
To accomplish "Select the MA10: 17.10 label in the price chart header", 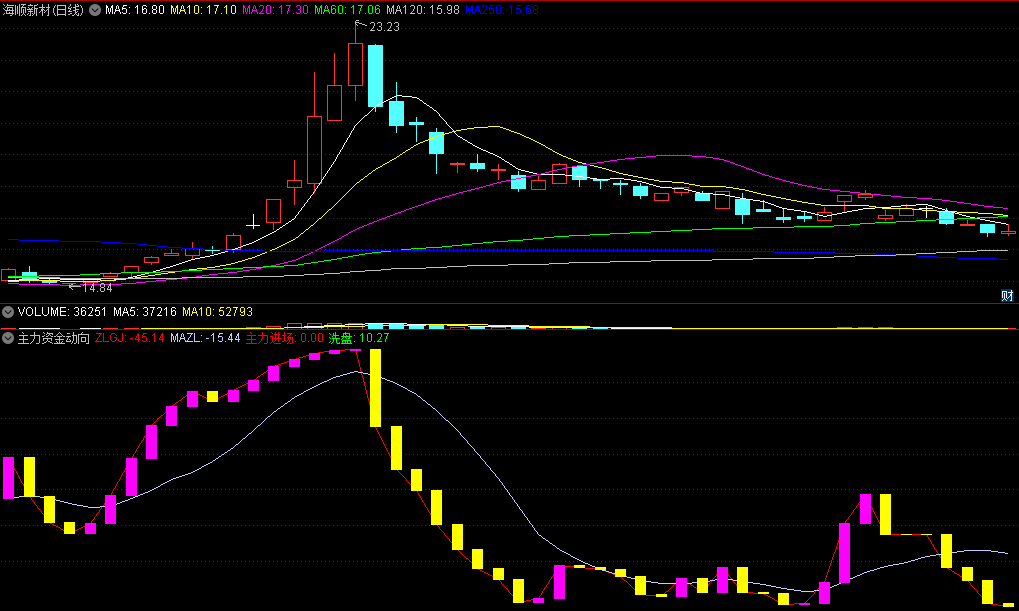I will point(203,10).
